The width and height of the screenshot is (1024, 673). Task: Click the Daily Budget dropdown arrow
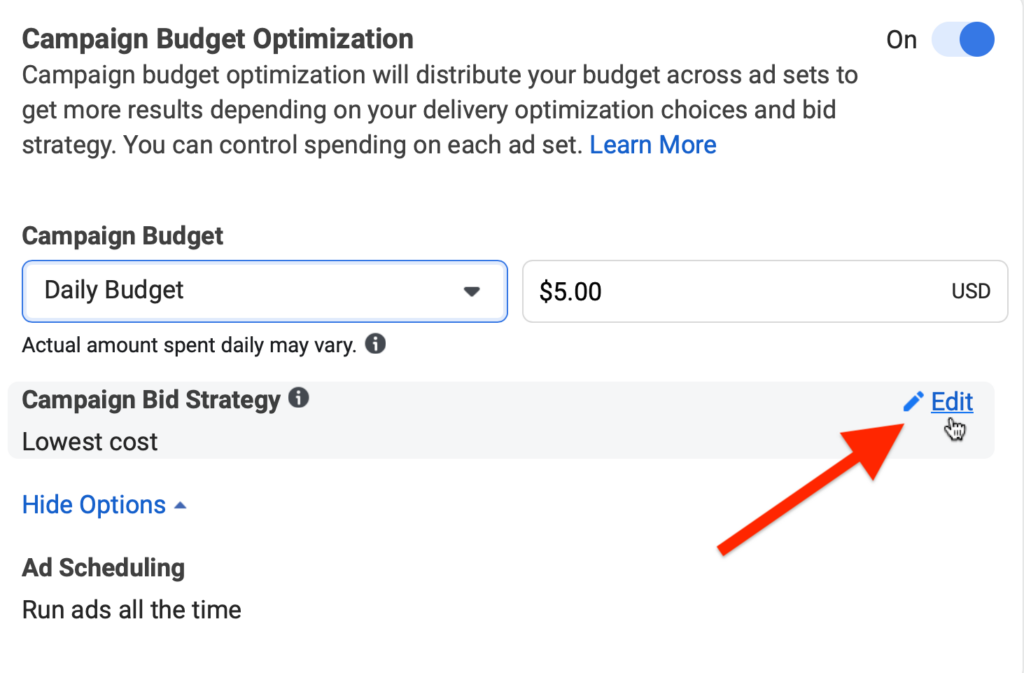472,292
